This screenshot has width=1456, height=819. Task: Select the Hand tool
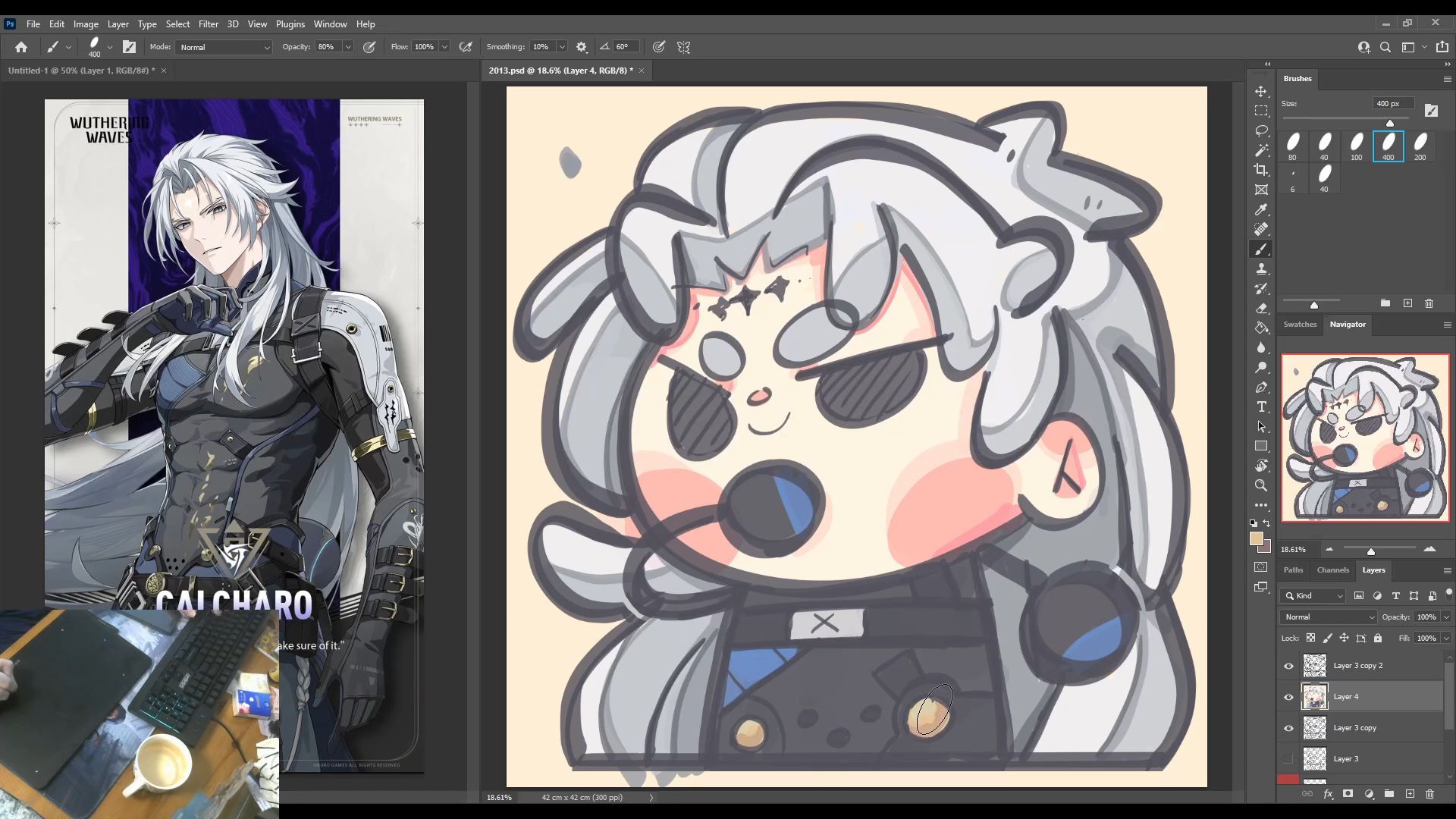click(1261, 466)
